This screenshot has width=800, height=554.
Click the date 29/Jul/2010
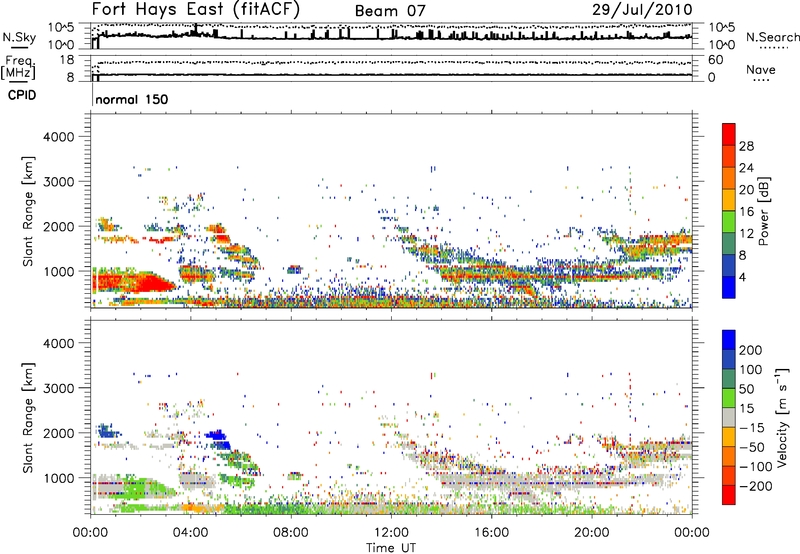pyautogui.click(x=642, y=10)
